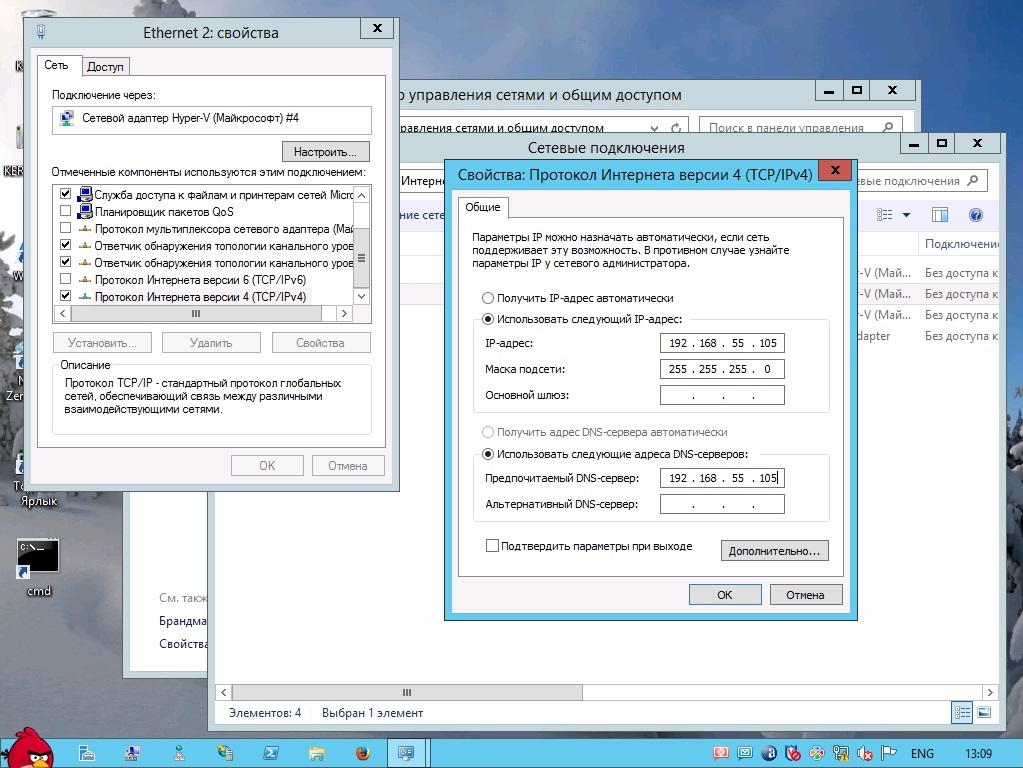Expand the address bar history dropdown
Image resolution: width=1023 pixels, height=768 pixels.
tap(655, 128)
